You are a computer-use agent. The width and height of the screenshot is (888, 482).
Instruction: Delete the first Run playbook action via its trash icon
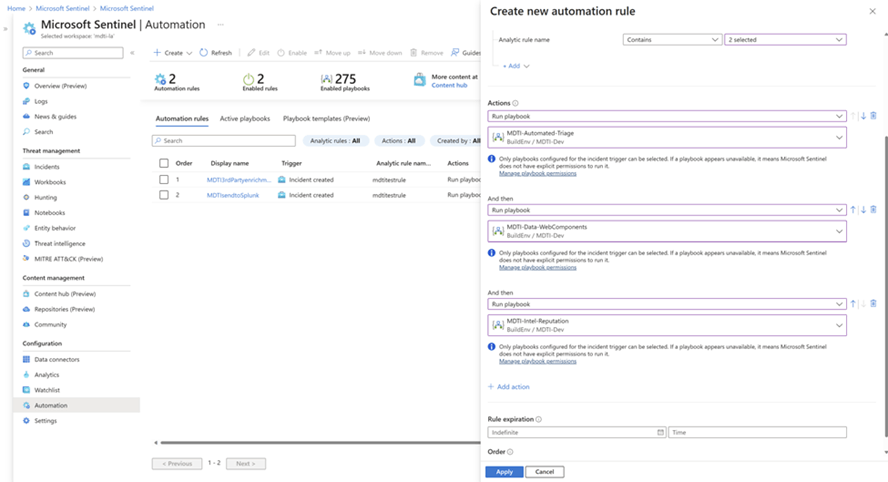[873, 116]
